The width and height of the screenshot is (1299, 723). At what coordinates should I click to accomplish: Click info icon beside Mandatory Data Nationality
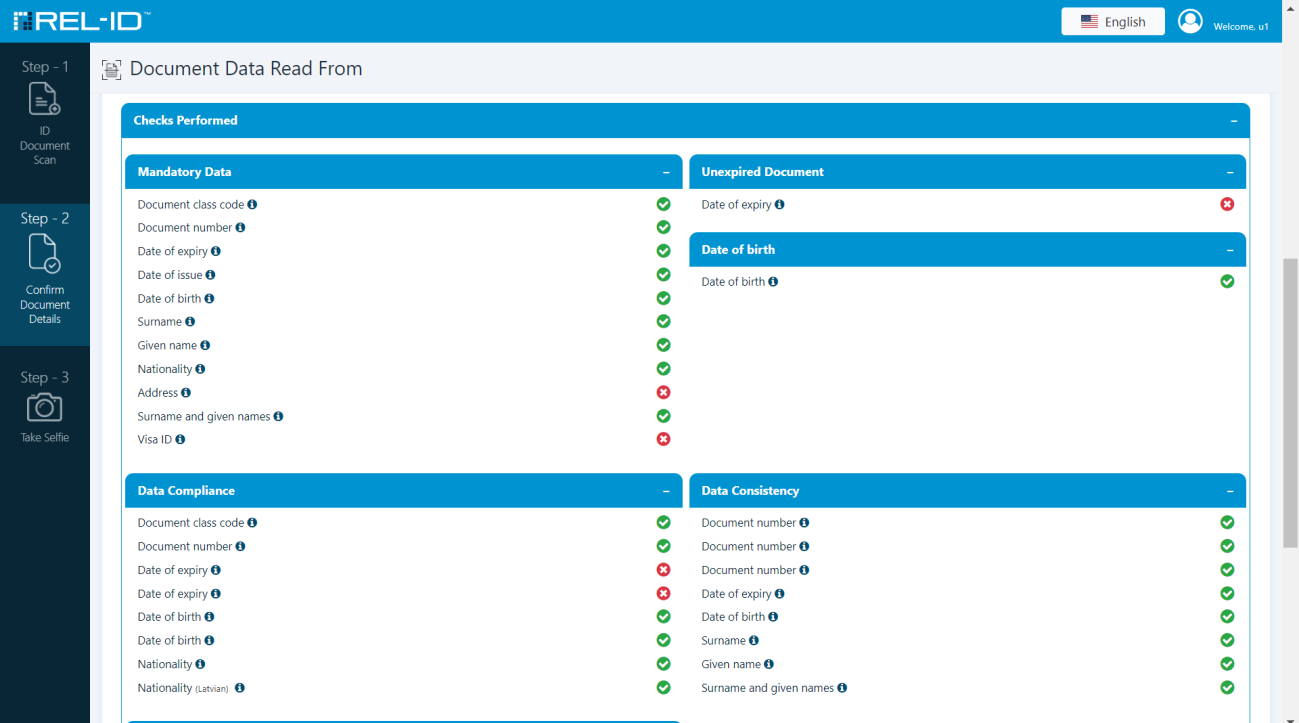click(200, 369)
